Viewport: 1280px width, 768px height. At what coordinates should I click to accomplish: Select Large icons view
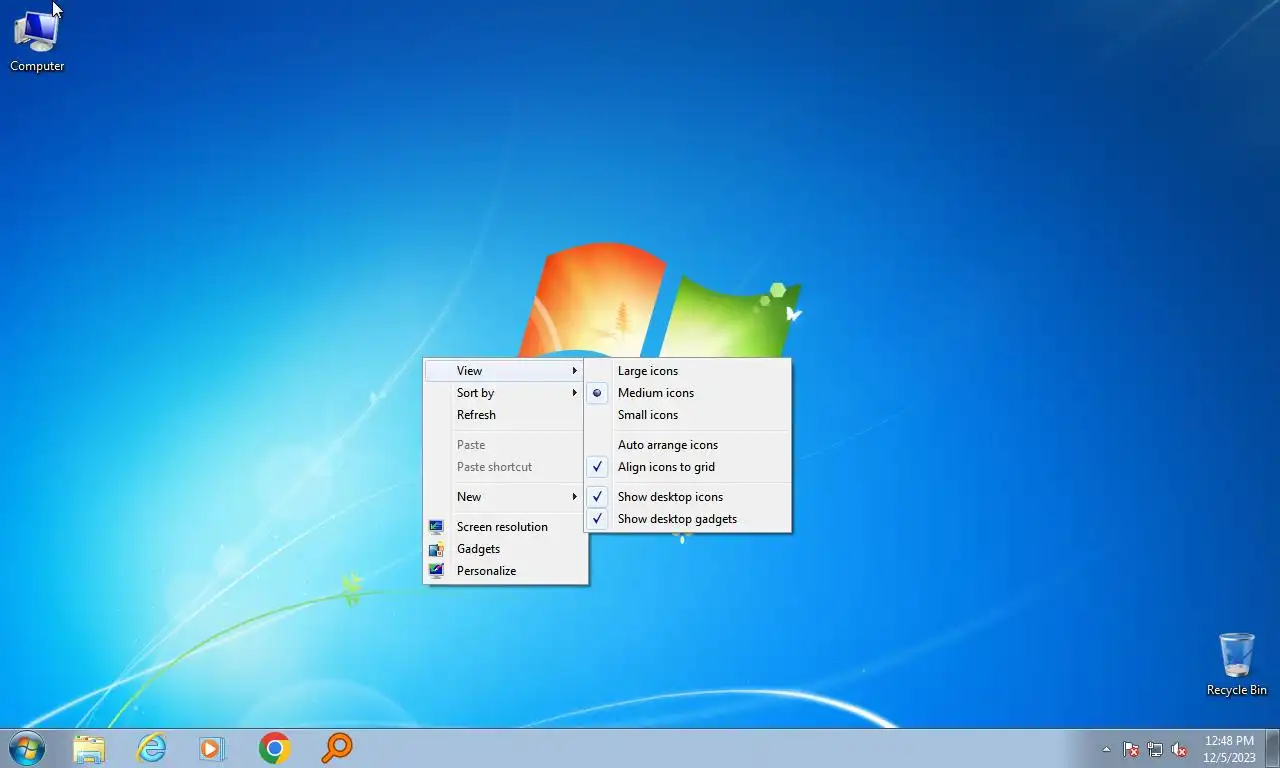pyautogui.click(x=688, y=371)
